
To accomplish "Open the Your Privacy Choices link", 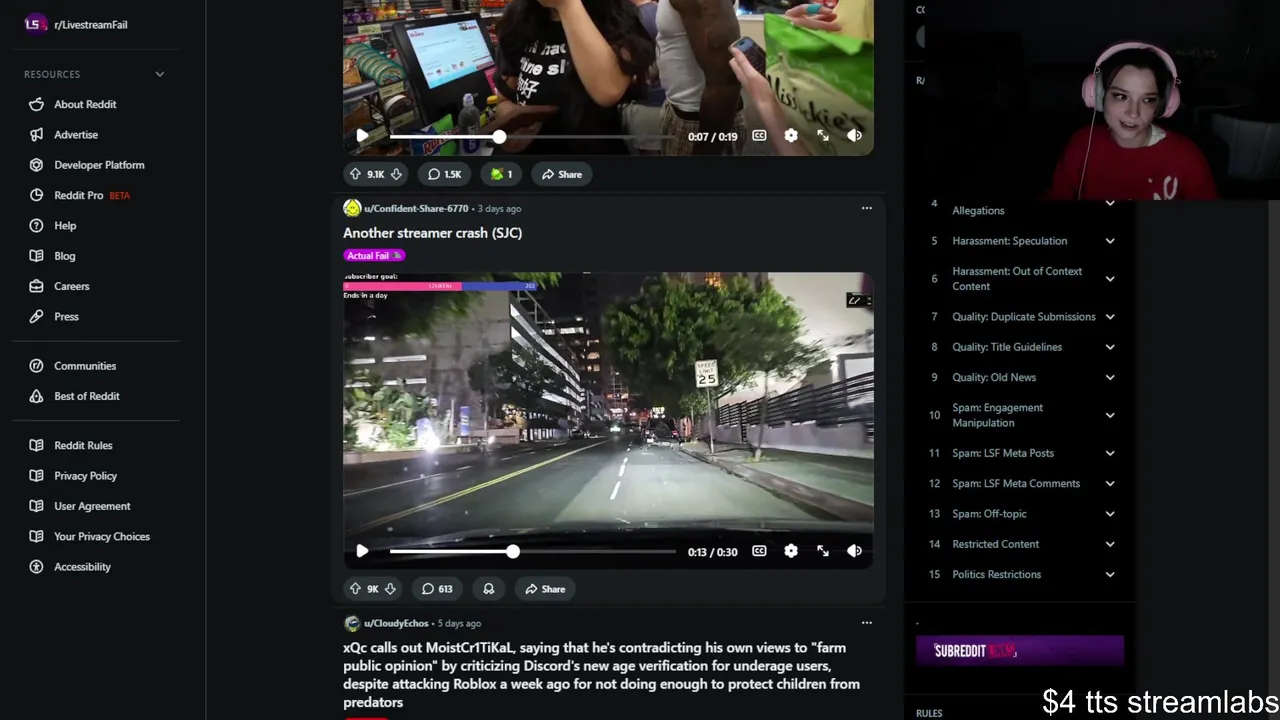I will click(x=102, y=536).
